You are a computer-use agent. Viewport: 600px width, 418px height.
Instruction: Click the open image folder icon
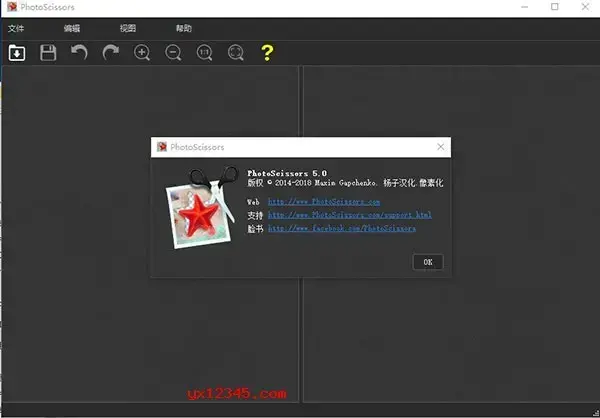pyautogui.click(x=17, y=52)
